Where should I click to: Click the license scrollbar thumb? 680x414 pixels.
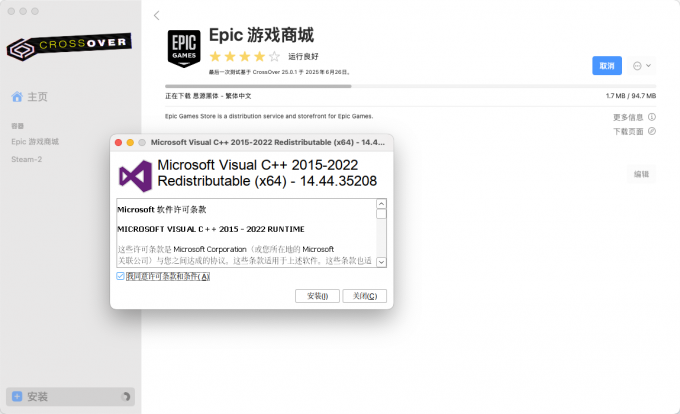381,214
